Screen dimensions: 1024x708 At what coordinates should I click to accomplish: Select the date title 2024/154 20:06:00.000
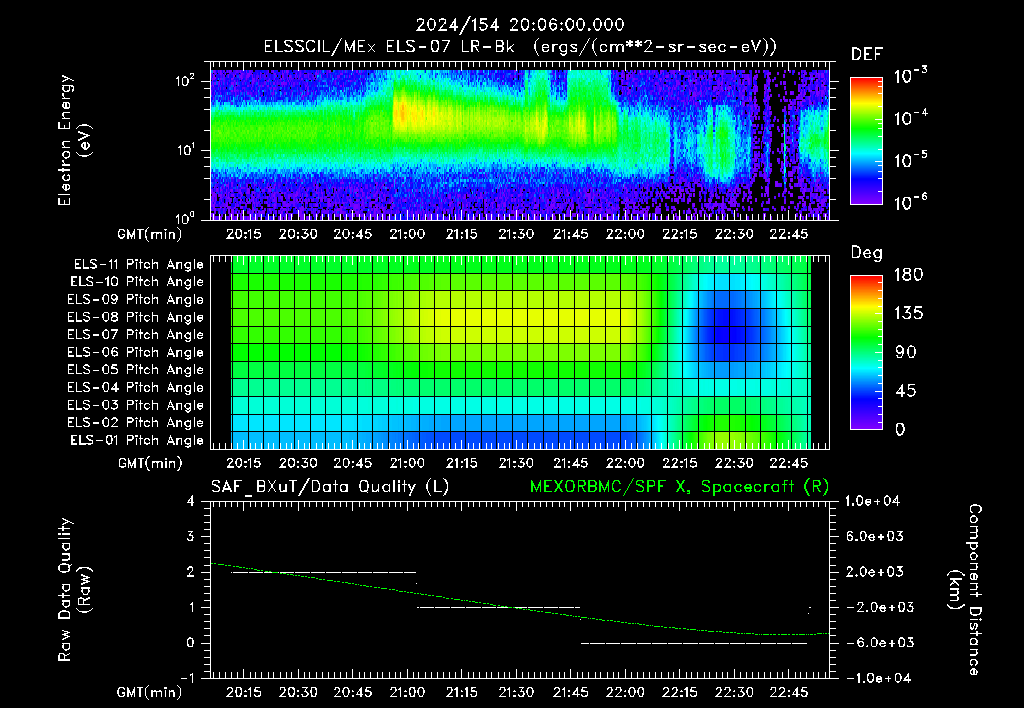520,25
